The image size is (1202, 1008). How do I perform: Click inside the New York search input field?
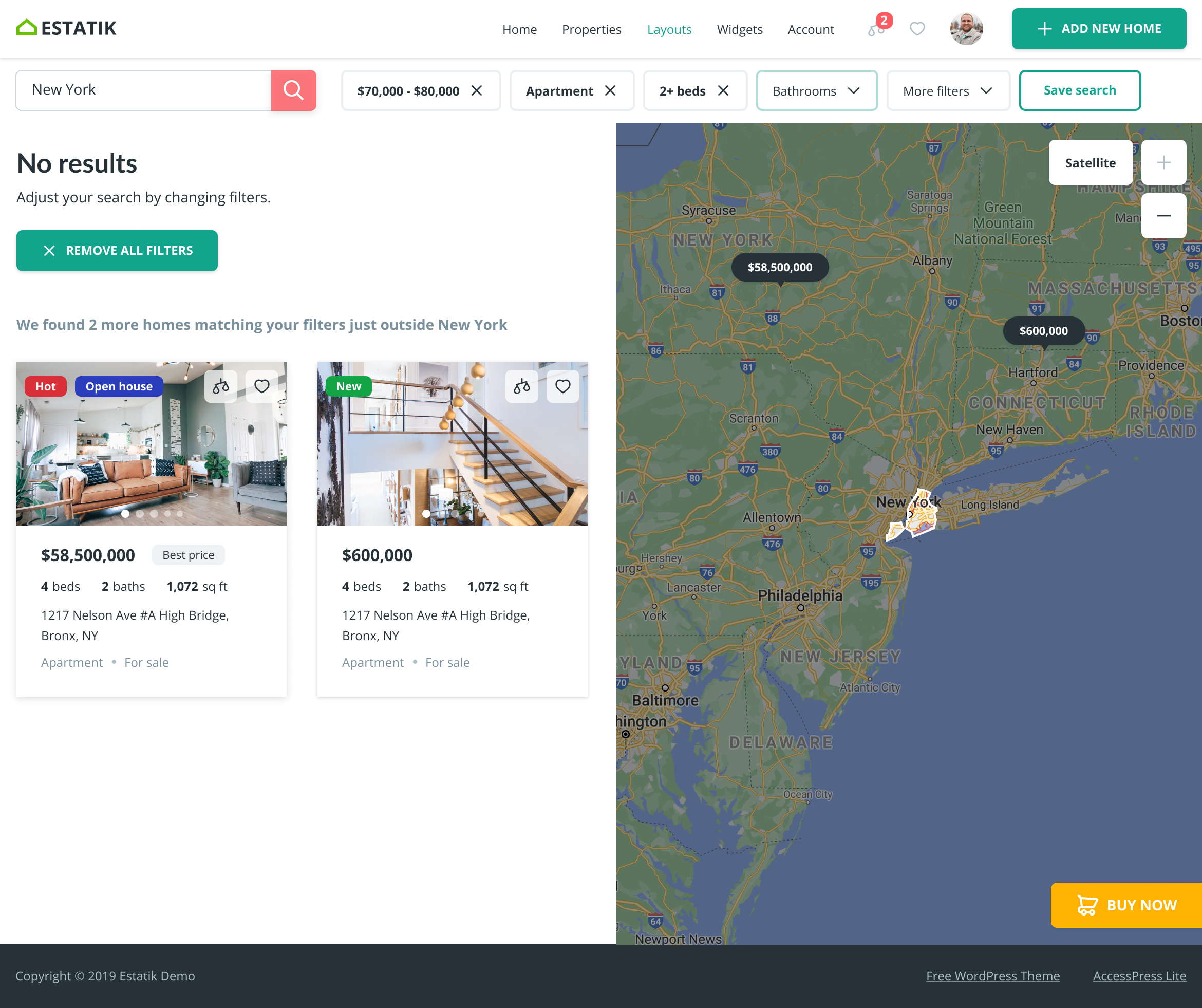[x=143, y=89]
